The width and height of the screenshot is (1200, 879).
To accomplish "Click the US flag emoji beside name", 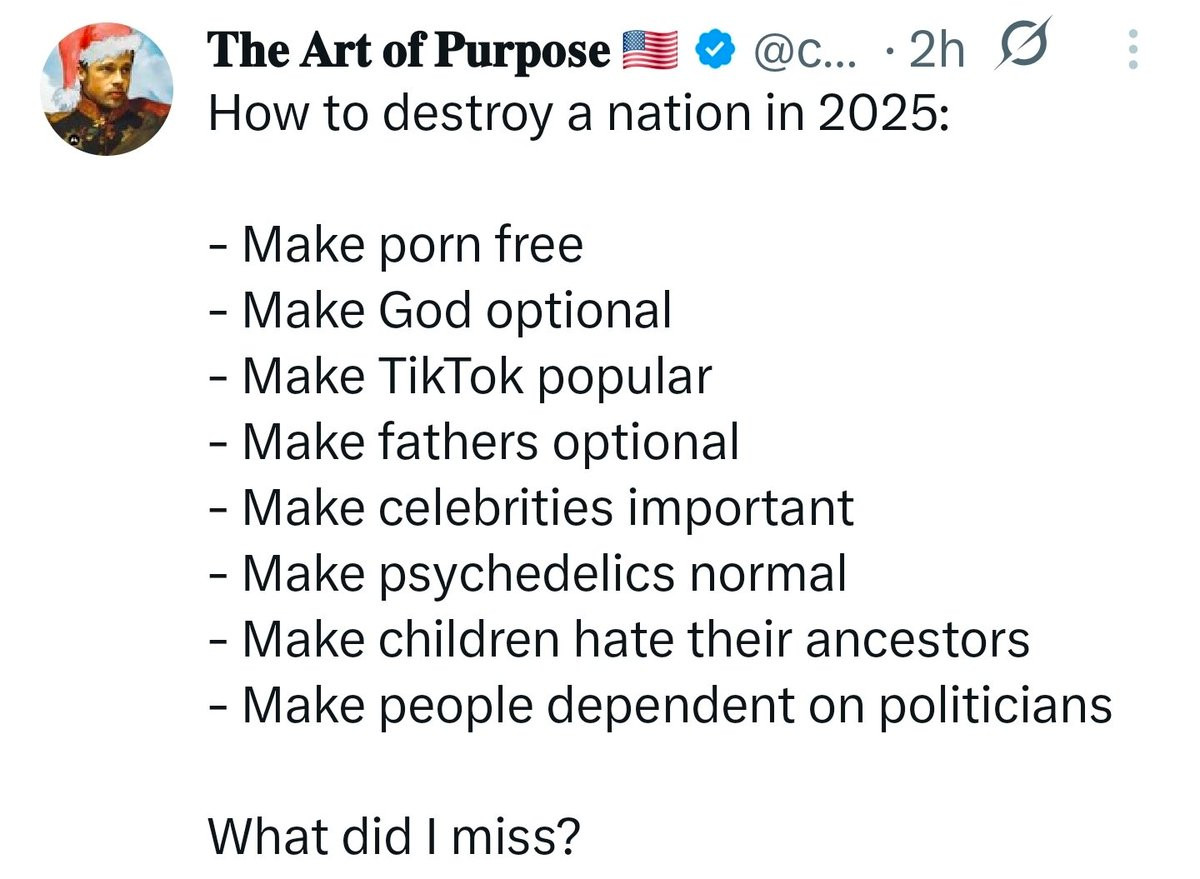I will click(650, 50).
